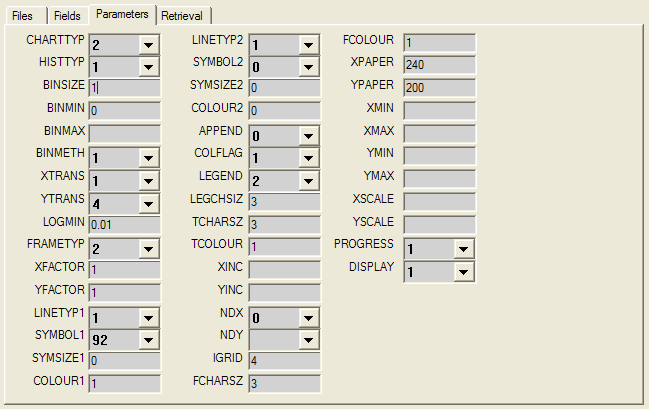
Task: Click the TCHARSZ text field
Action: point(284,223)
